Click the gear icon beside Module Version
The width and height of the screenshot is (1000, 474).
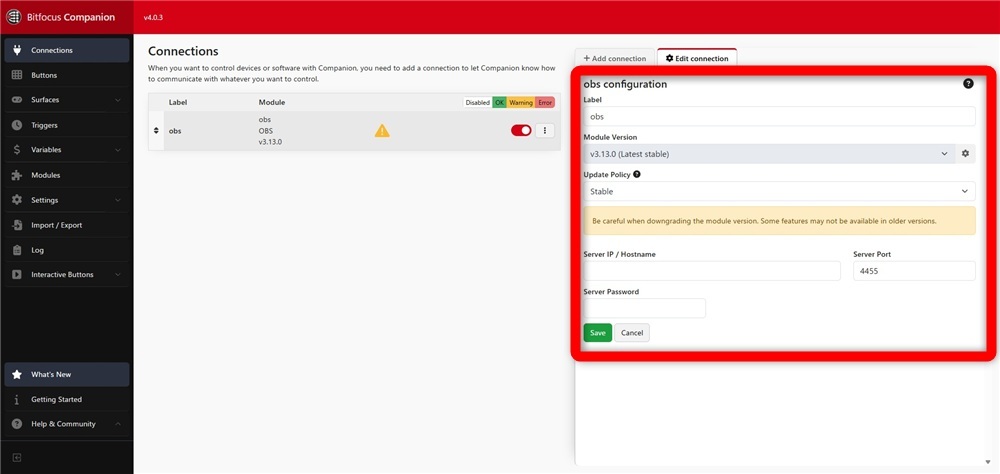pos(966,154)
